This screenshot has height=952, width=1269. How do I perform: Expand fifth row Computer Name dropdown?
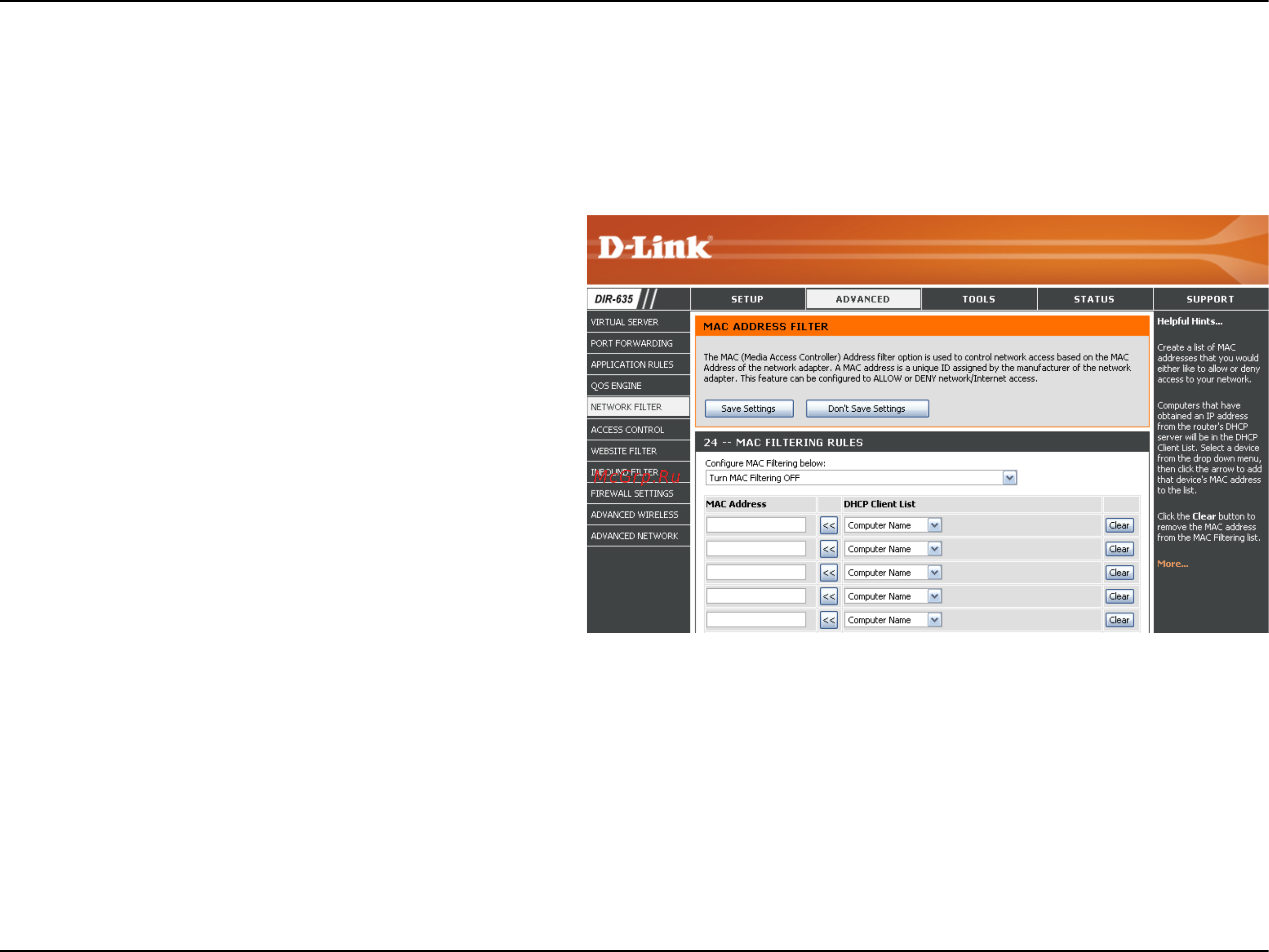pos(893,620)
